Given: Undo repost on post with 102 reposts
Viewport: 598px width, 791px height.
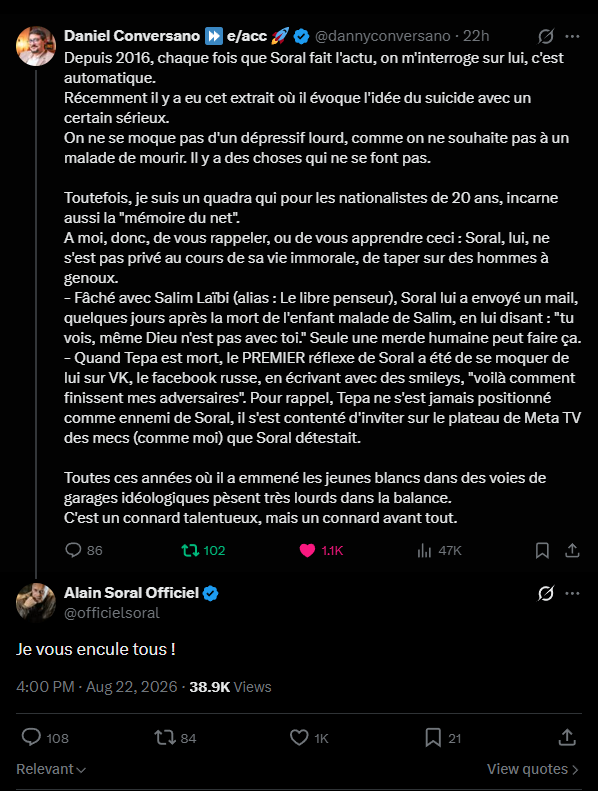Looking at the screenshot, I should pos(203,550).
